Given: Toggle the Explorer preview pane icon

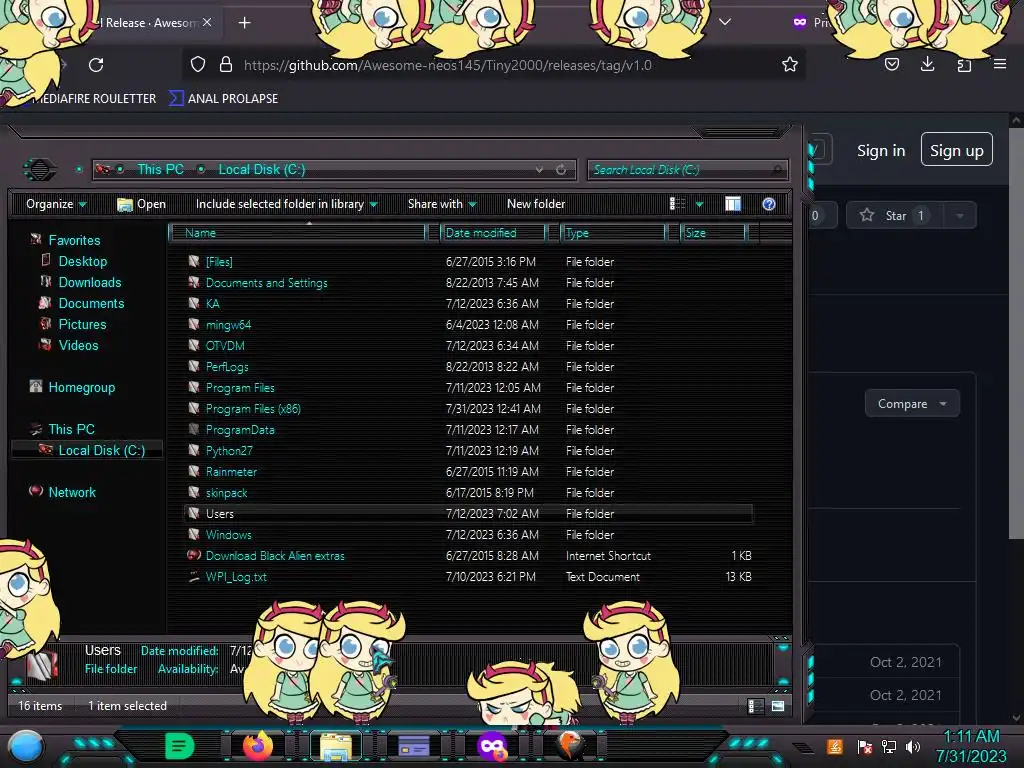Looking at the screenshot, I should 733,204.
